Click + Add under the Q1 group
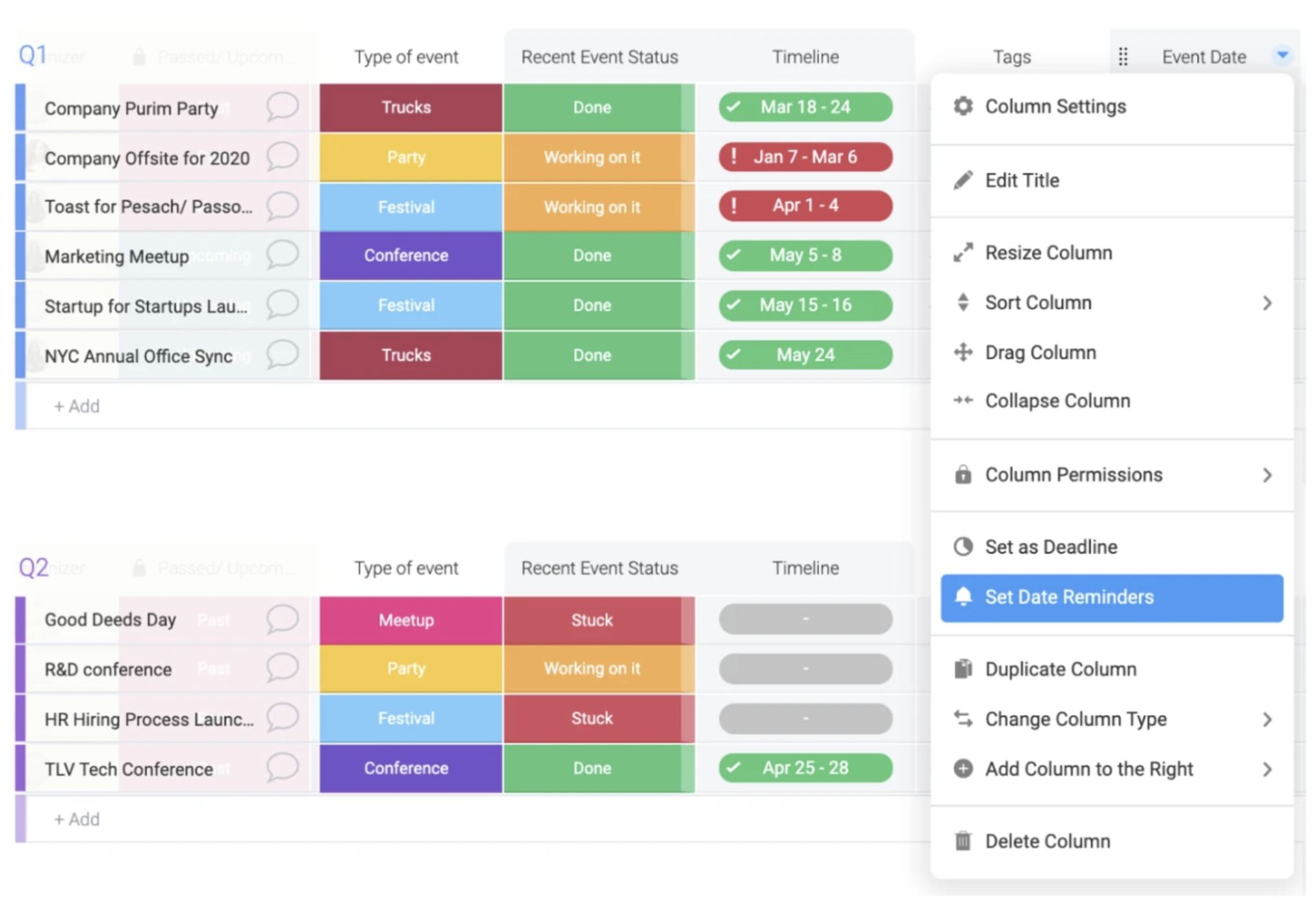This screenshot has width=1316, height=904. click(x=76, y=406)
